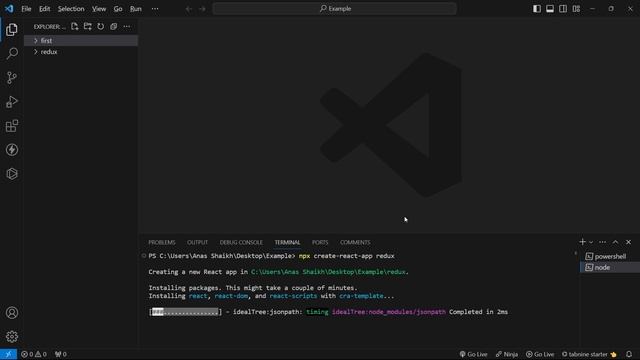Open the Extensions view
This screenshot has width=640, height=360.
tap(12, 126)
